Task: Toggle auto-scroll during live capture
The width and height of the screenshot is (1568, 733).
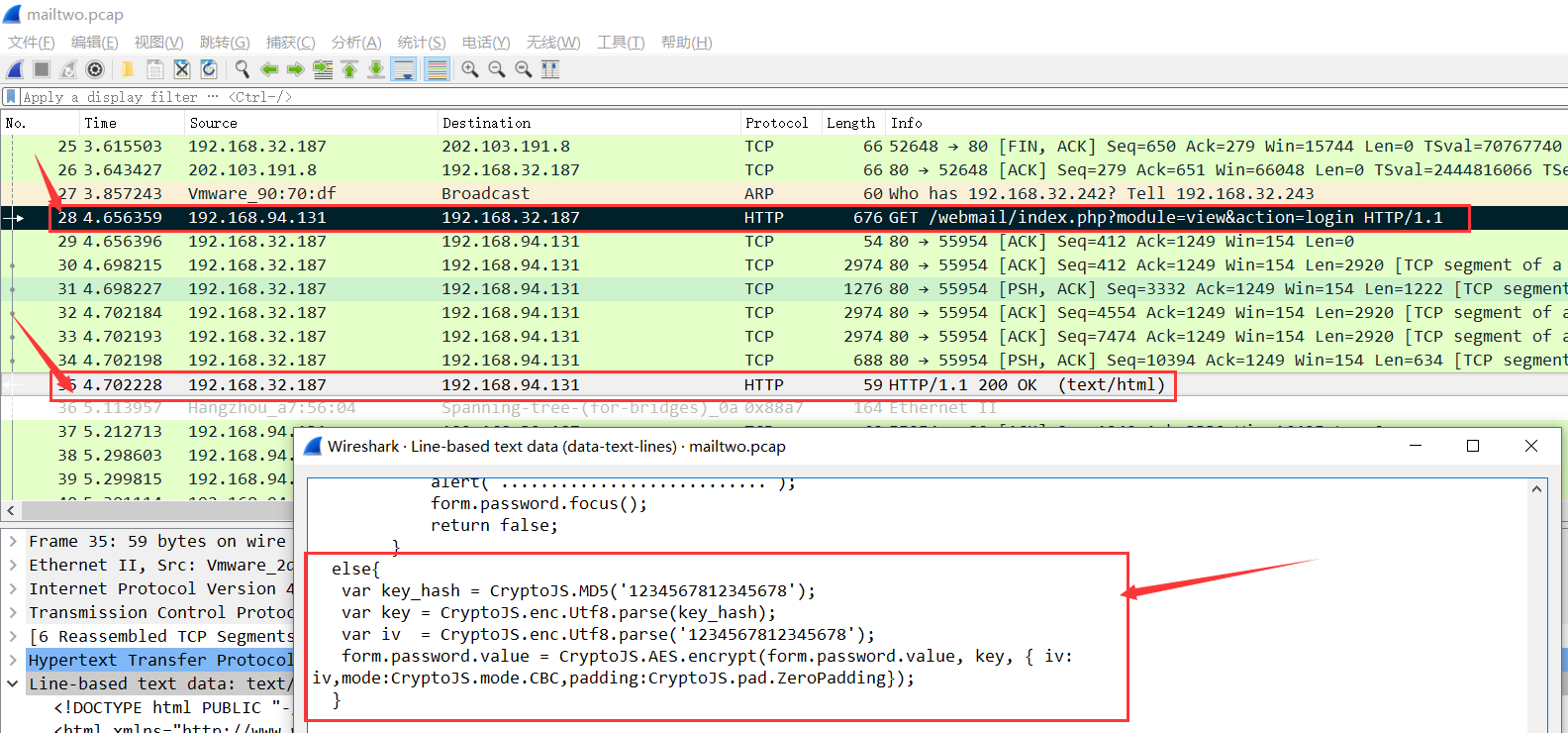Action: click(403, 69)
